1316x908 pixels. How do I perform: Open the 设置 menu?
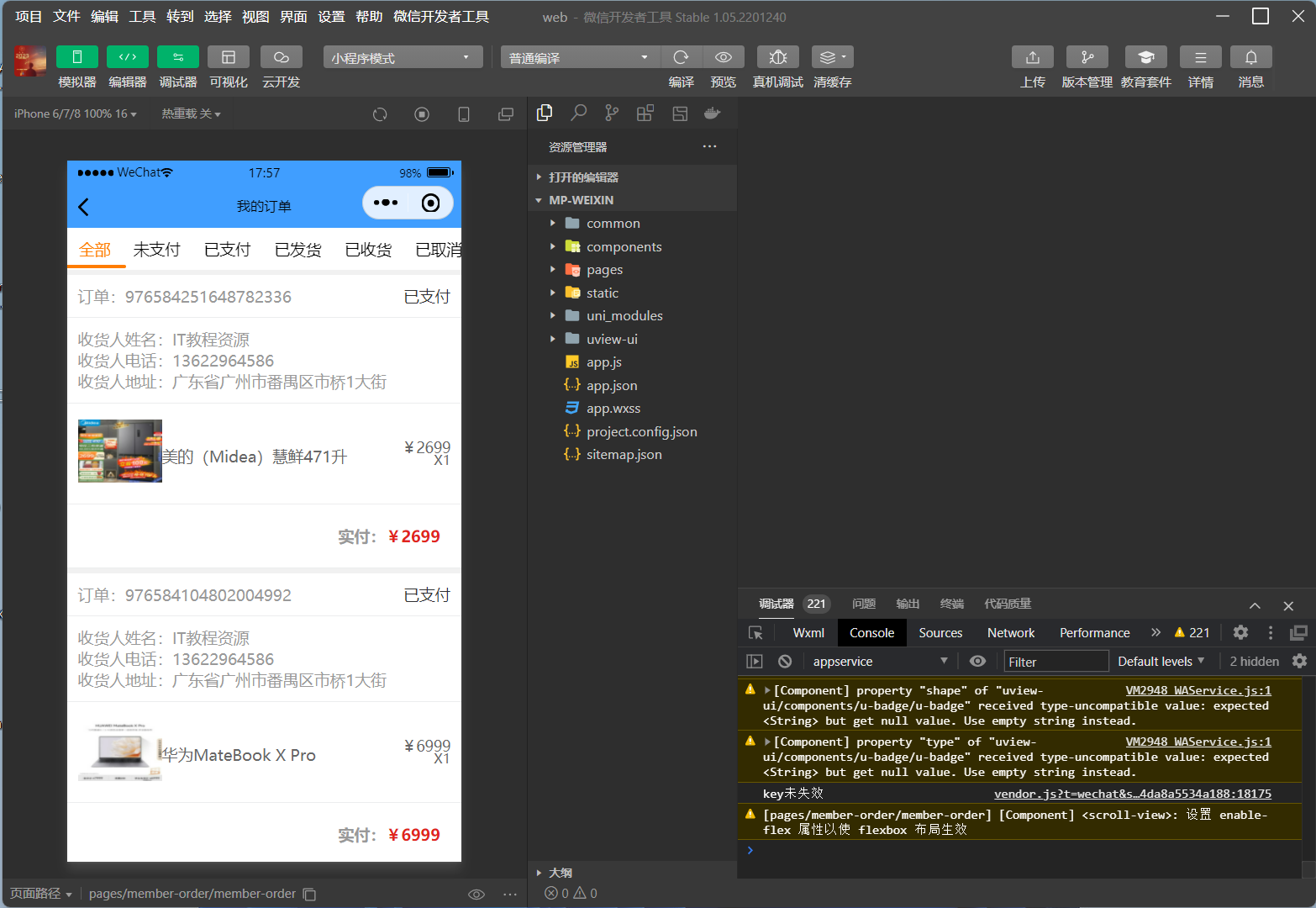pyautogui.click(x=331, y=17)
